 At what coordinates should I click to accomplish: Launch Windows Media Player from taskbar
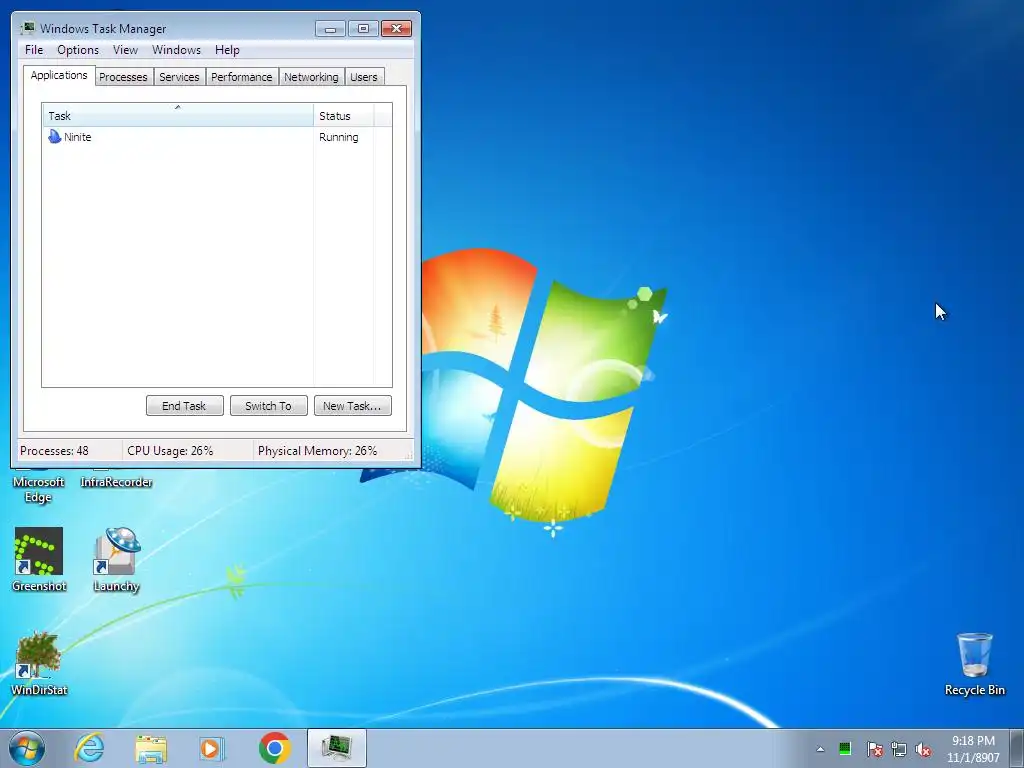pyautogui.click(x=212, y=748)
